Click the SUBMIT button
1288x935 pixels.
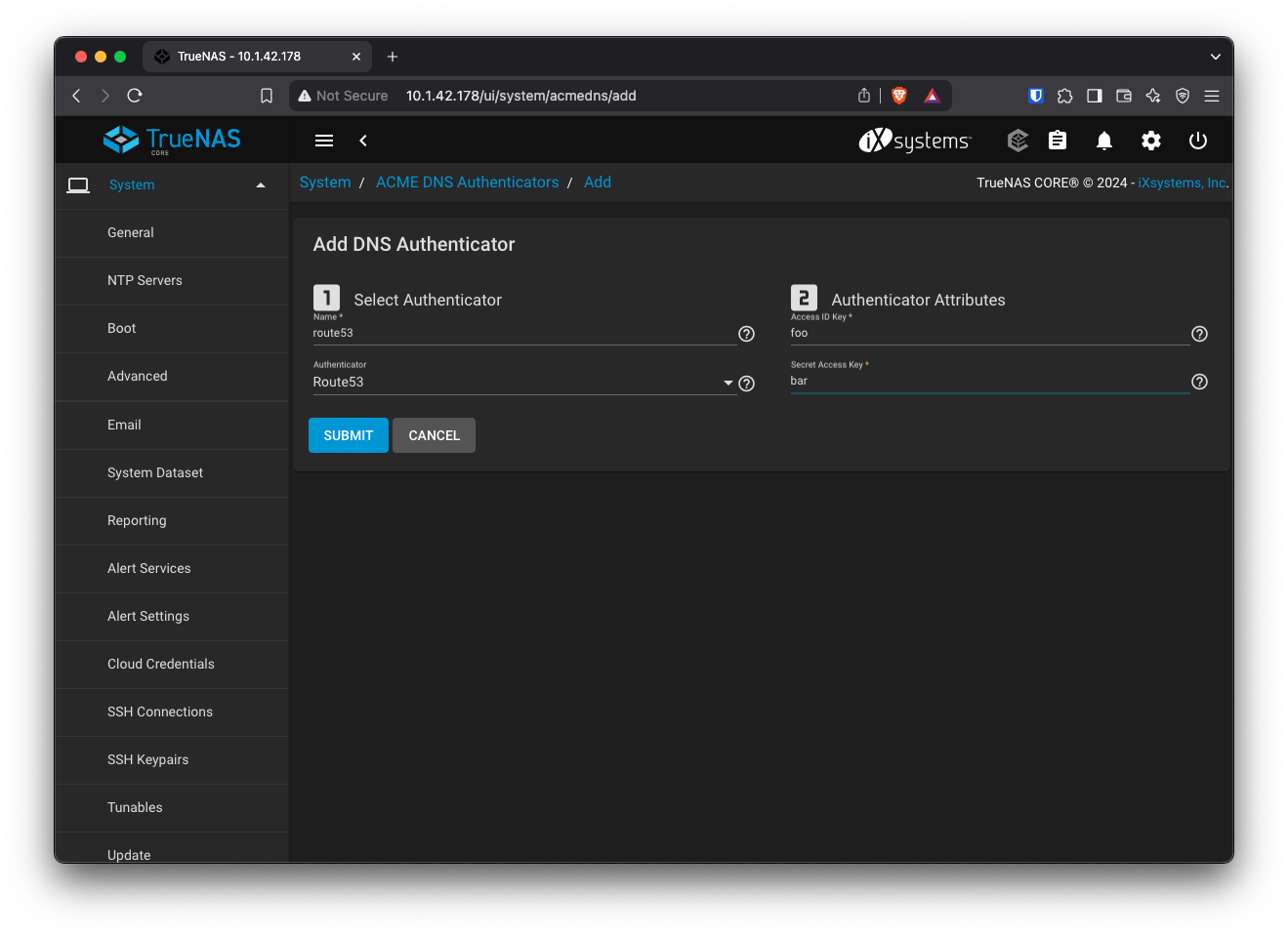coord(349,435)
